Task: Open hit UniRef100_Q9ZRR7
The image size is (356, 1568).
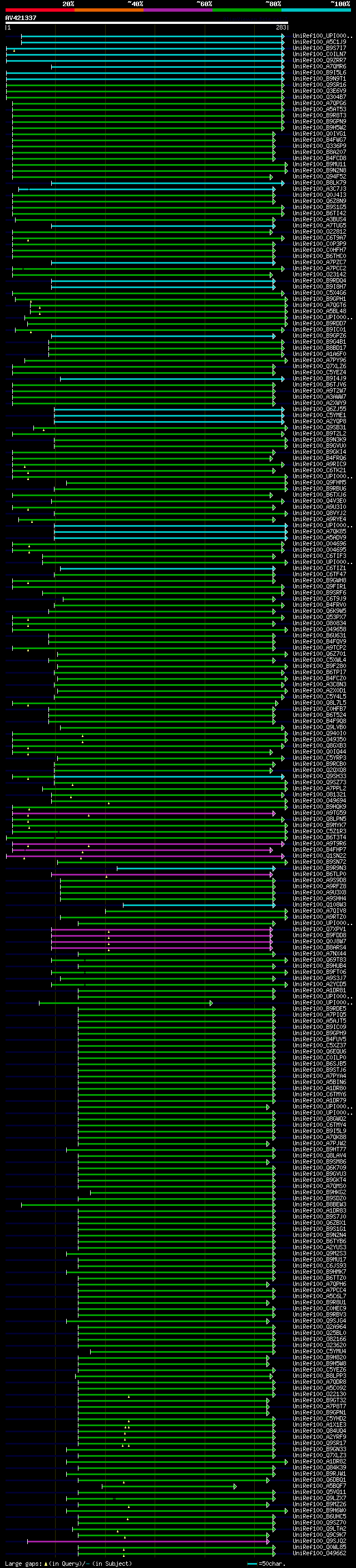Action: coord(319,60)
